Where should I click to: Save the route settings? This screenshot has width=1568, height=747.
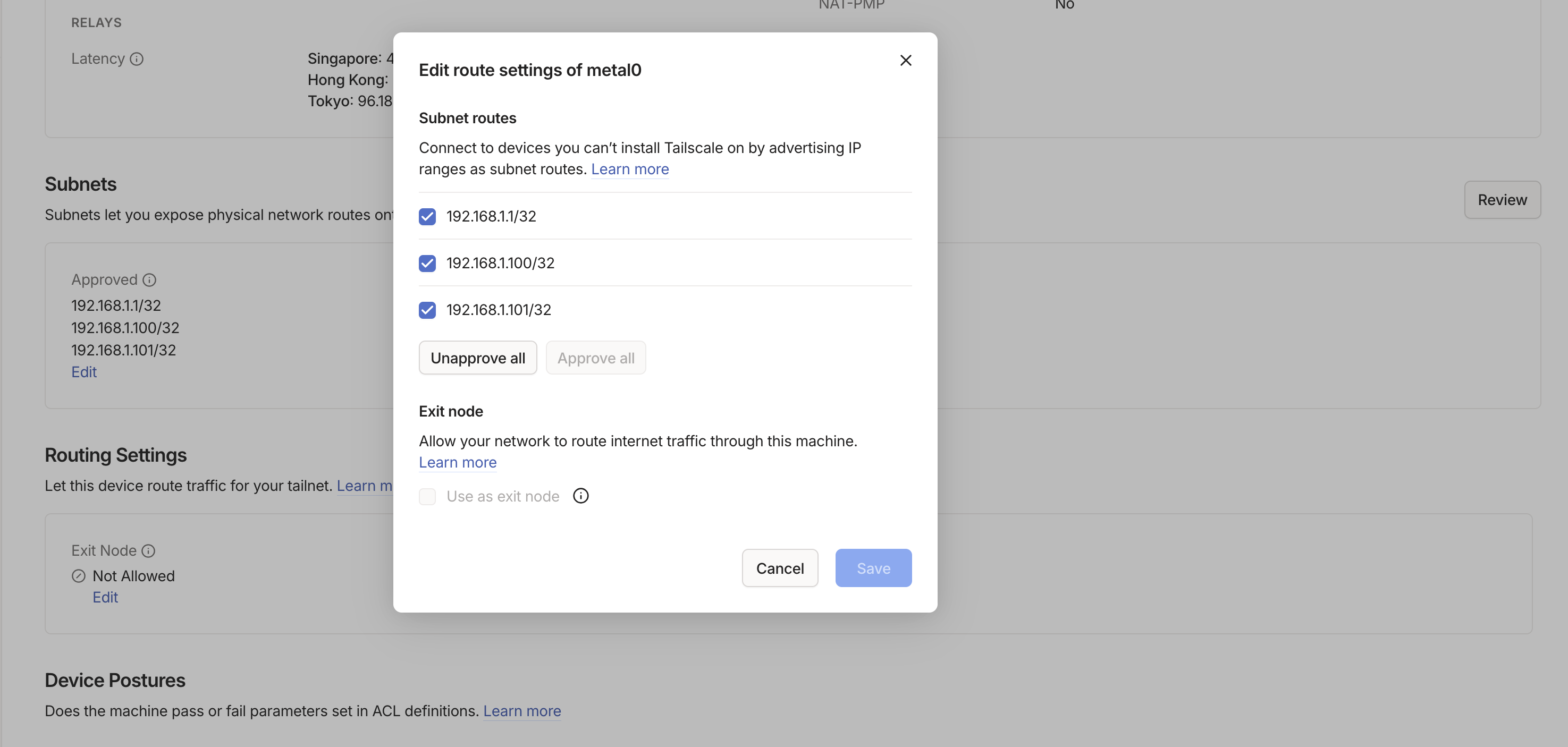click(x=873, y=568)
